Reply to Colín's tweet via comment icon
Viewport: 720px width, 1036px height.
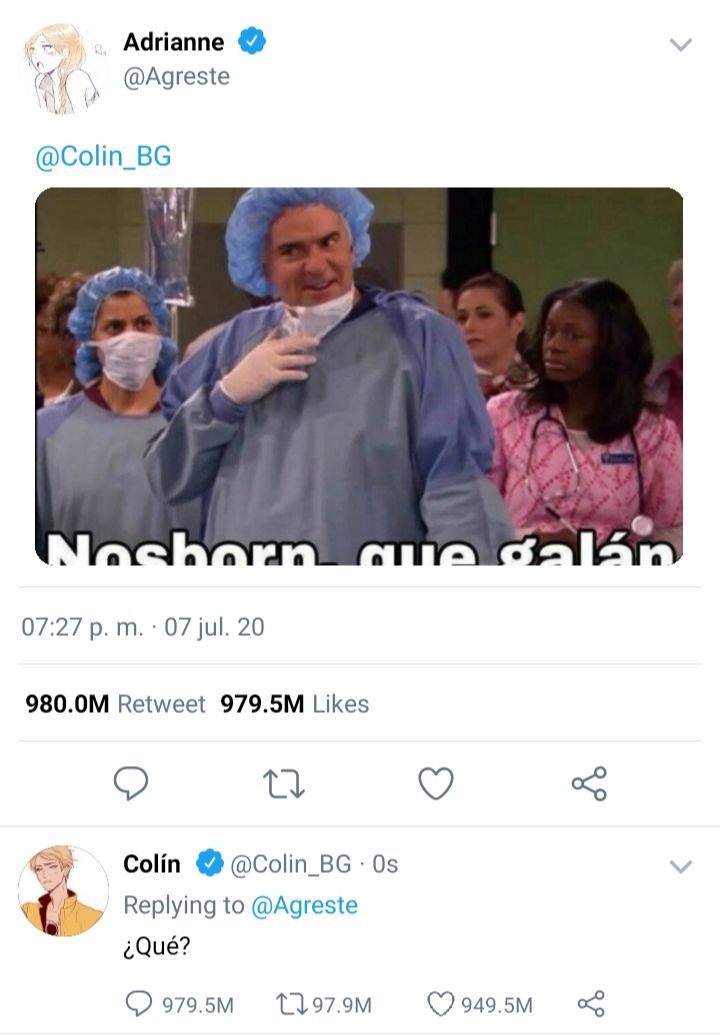[138, 1004]
